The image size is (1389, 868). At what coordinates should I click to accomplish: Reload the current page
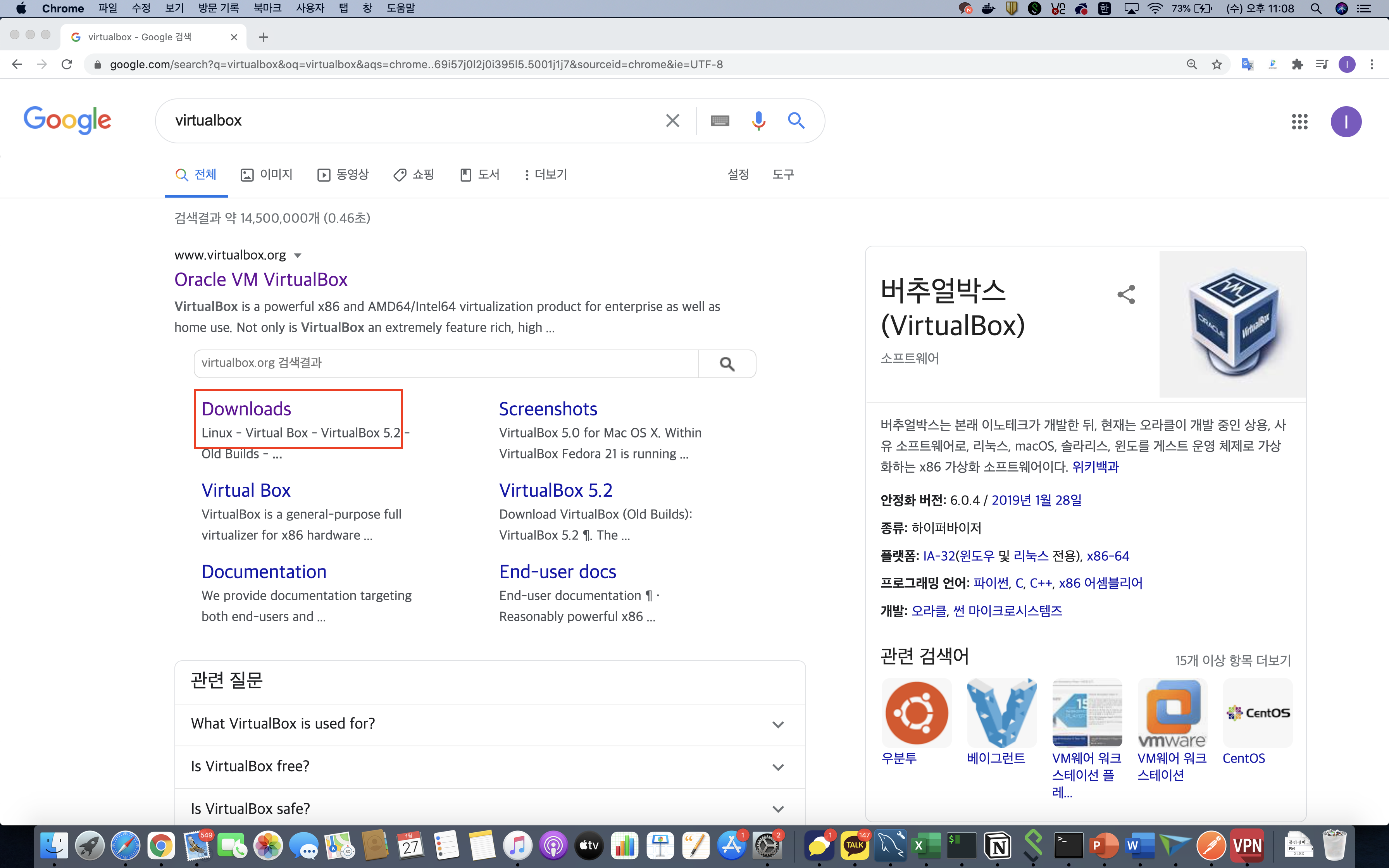tap(67, 64)
